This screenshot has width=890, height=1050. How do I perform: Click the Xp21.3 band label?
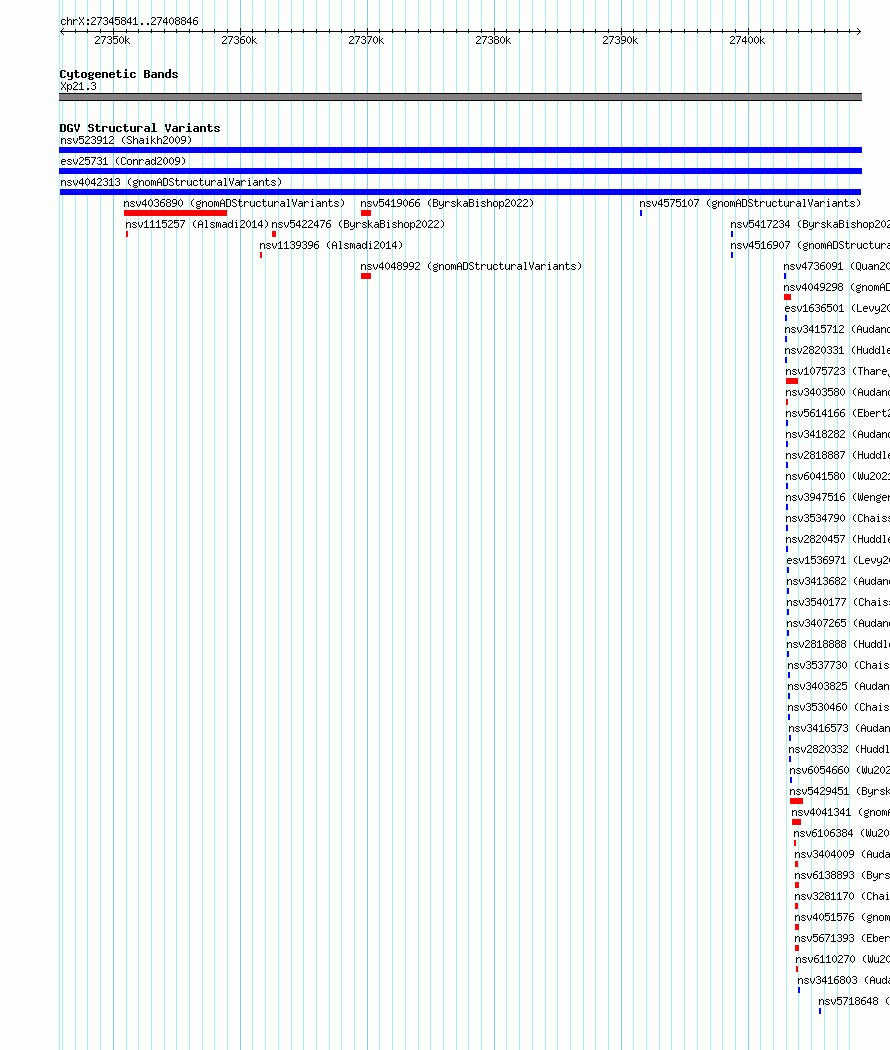pyautogui.click(x=78, y=86)
